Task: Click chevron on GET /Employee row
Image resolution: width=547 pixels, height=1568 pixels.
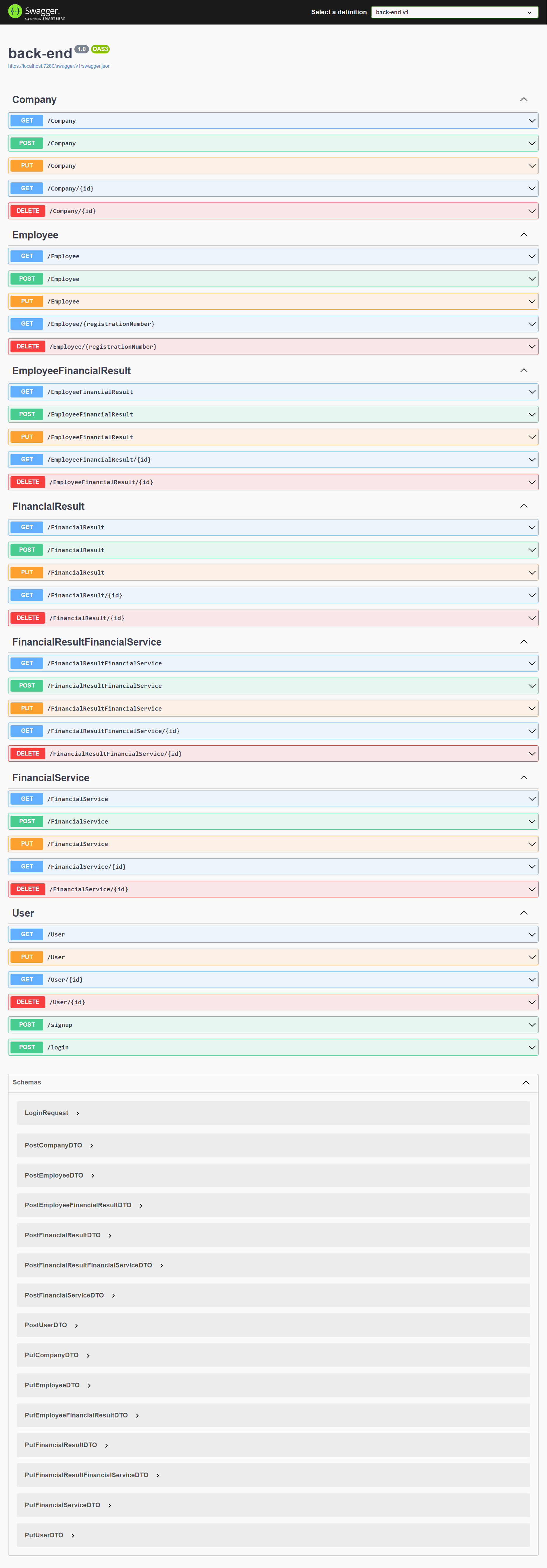Action: (532, 256)
